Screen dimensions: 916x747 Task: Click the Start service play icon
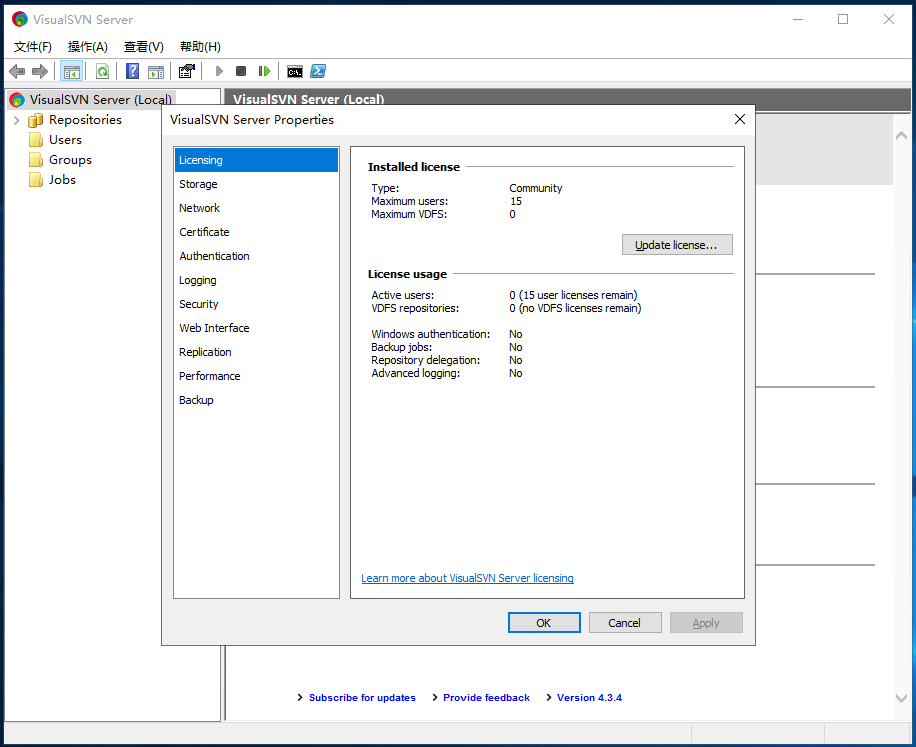[x=219, y=71]
